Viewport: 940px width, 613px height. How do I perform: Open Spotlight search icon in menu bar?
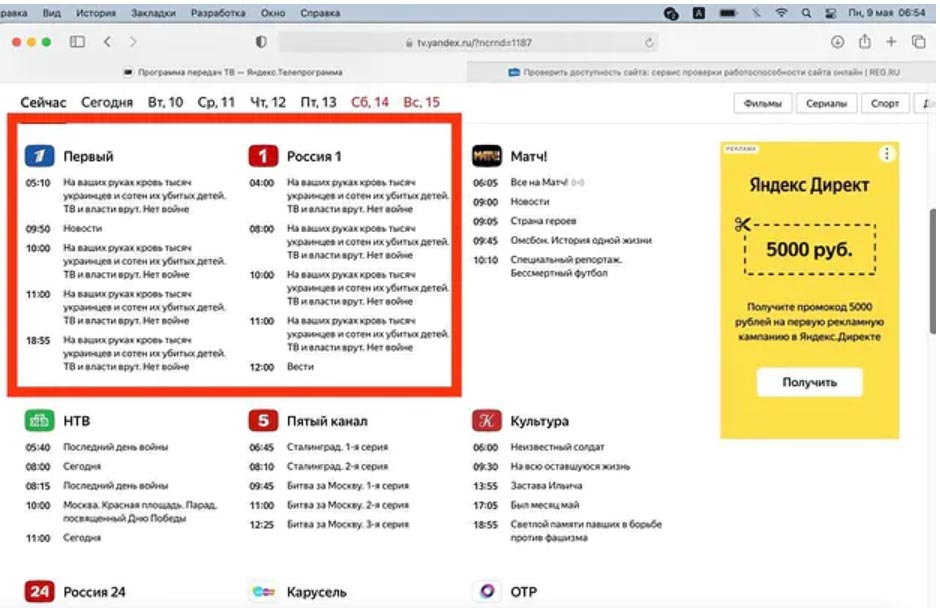(x=806, y=13)
